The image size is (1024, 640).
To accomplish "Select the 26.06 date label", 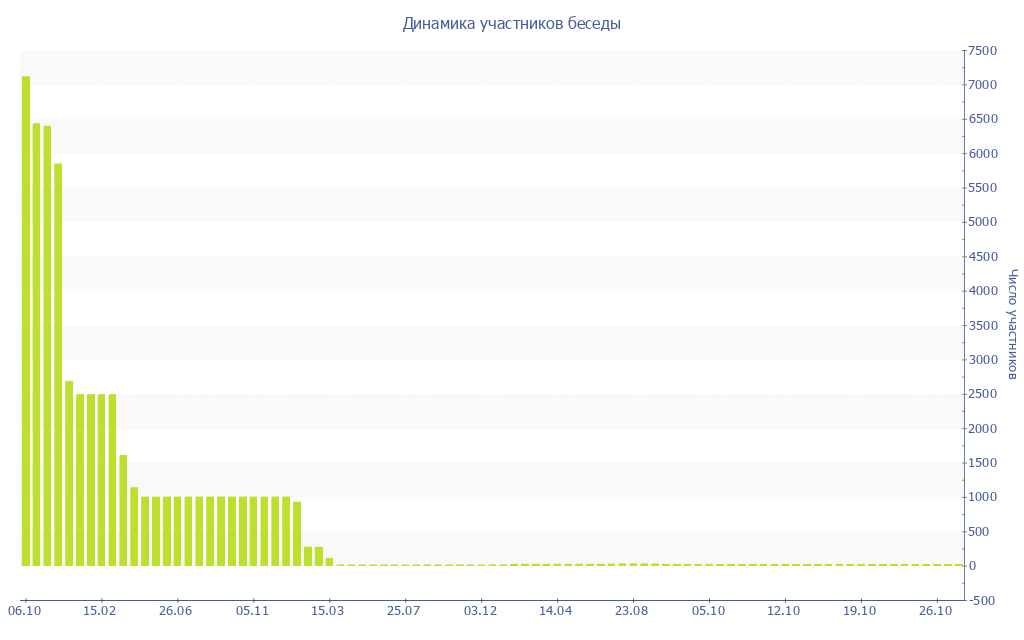I will [176, 610].
